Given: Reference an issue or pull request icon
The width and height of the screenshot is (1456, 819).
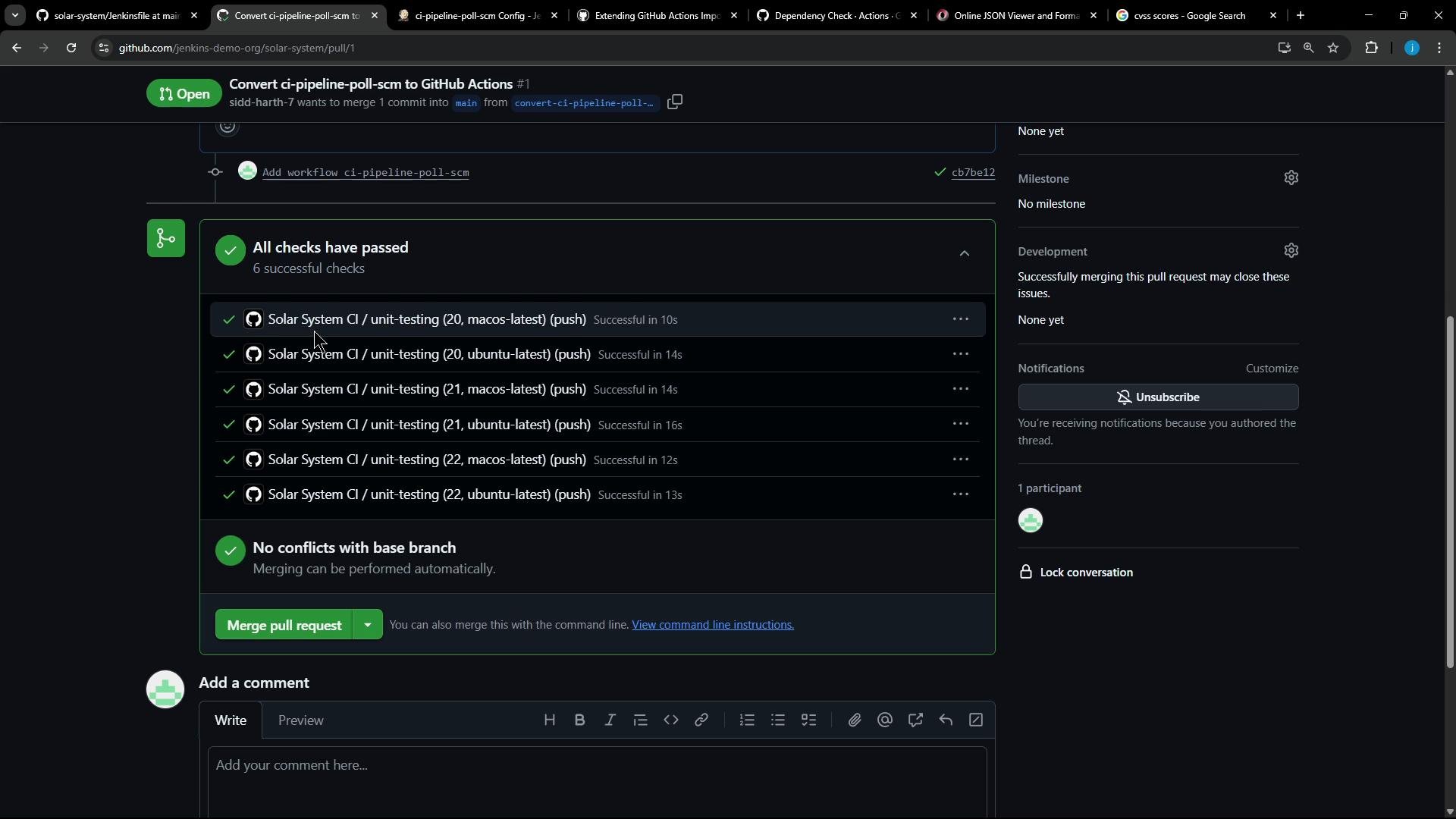Looking at the screenshot, I should [x=915, y=720].
